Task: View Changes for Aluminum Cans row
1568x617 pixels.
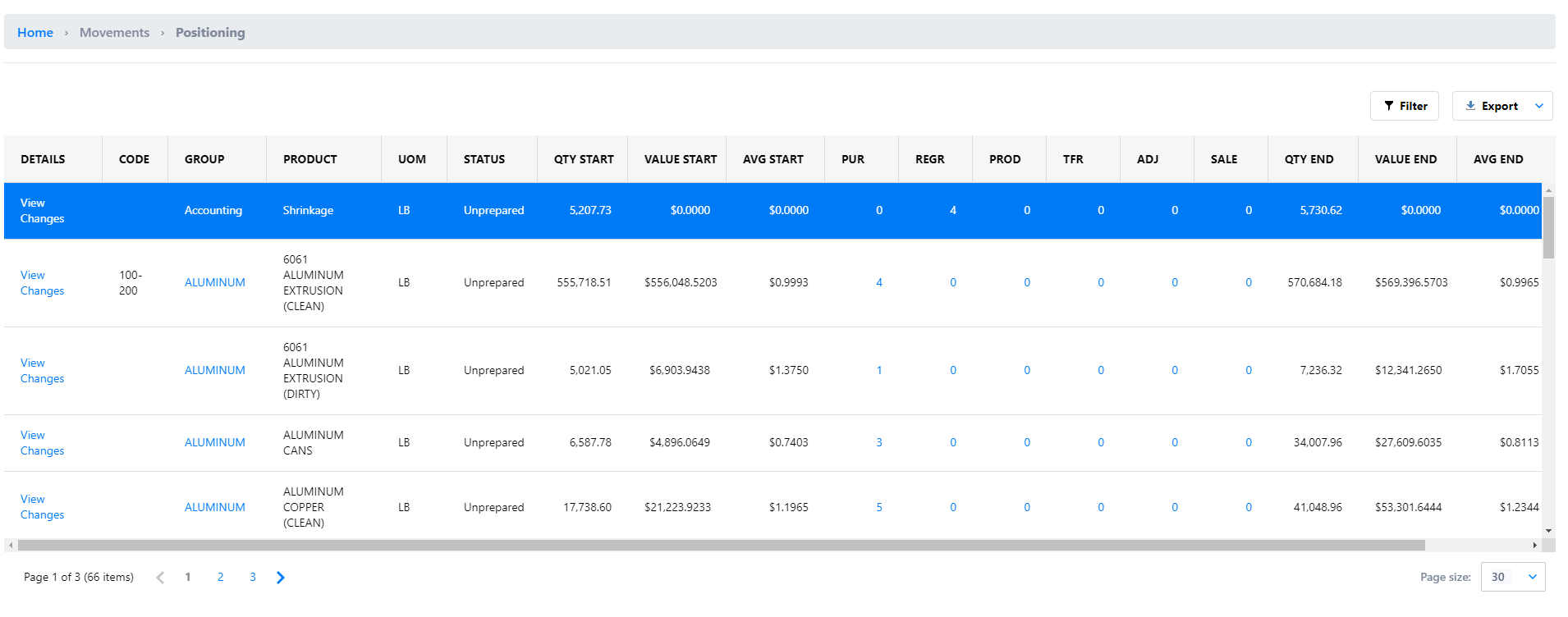Action: [x=42, y=443]
